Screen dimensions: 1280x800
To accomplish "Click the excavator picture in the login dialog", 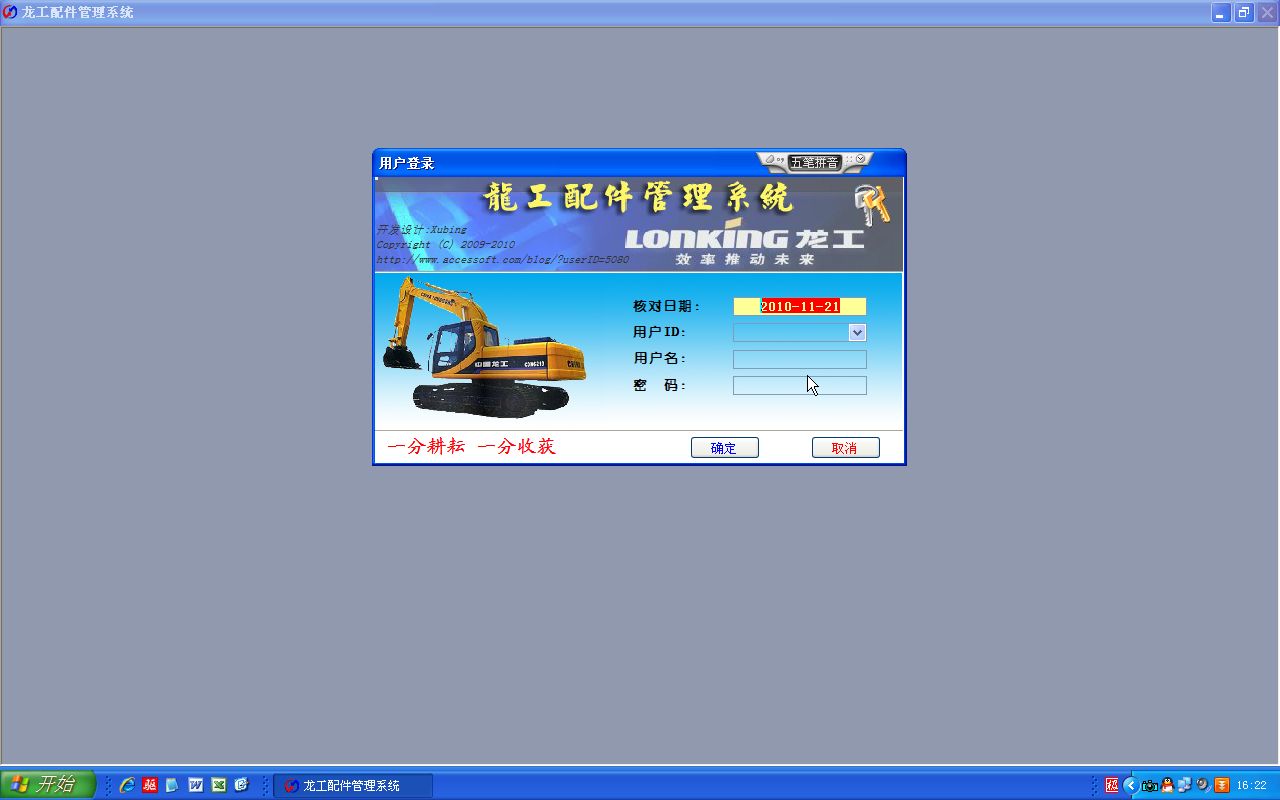I will point(484,347).
